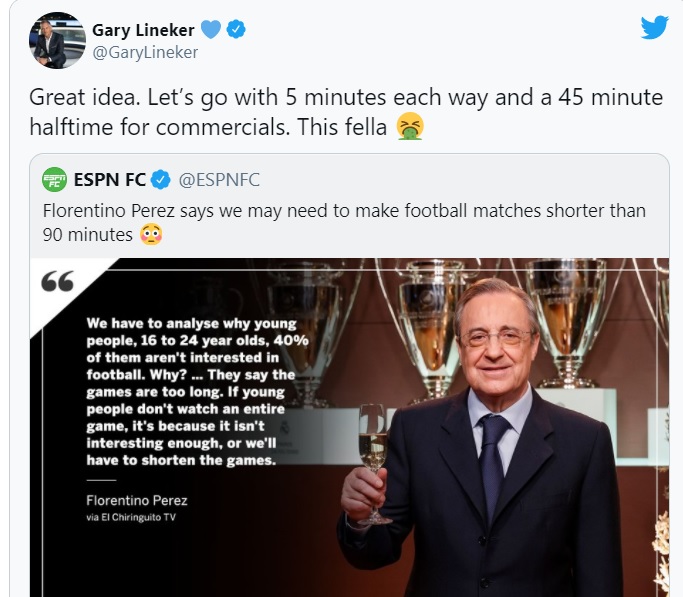Screen dimensions: 683x597
Task: Open the ESPN FC account name
Action: [110, 181]
